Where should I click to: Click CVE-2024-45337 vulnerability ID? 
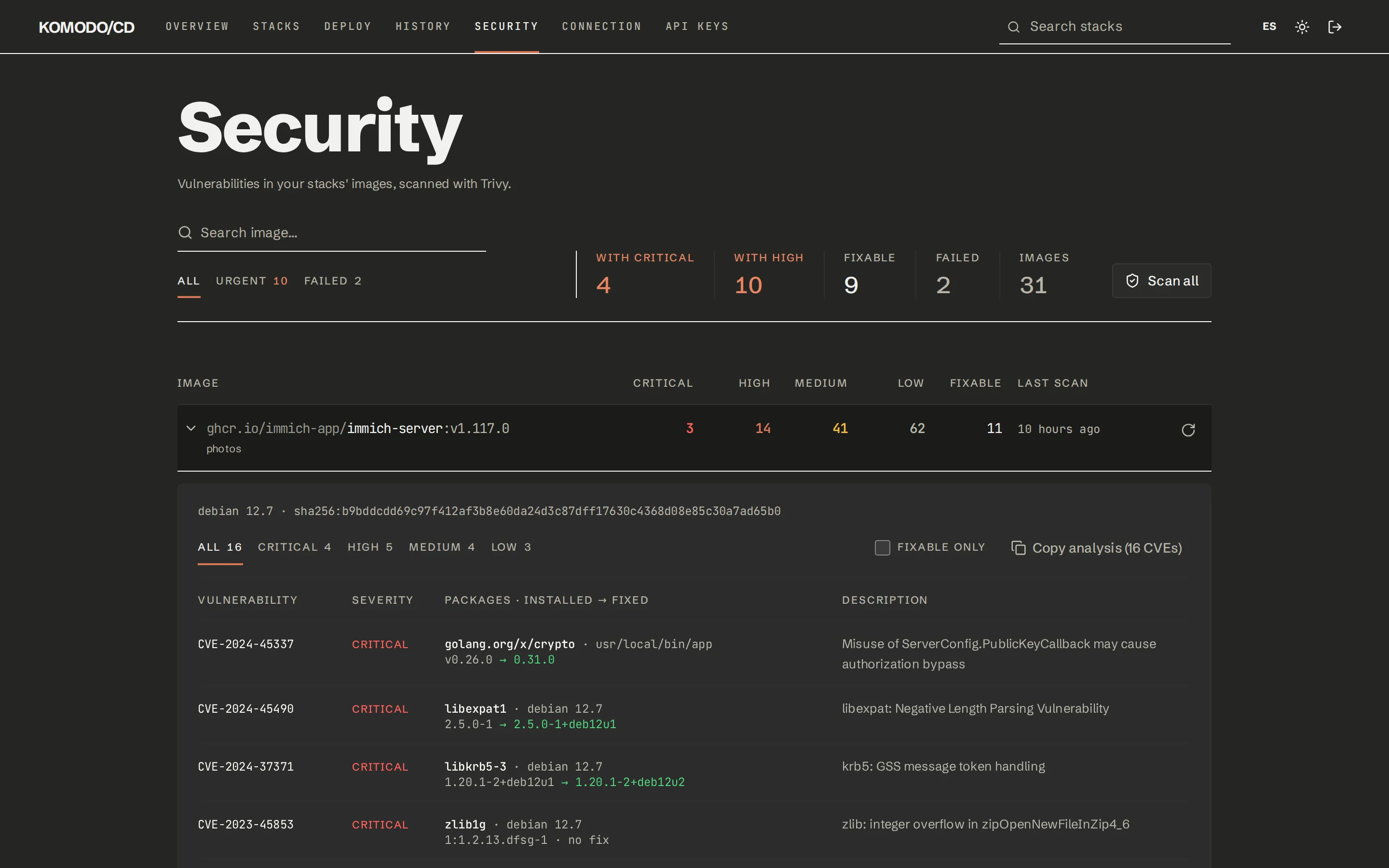point(245,644)
